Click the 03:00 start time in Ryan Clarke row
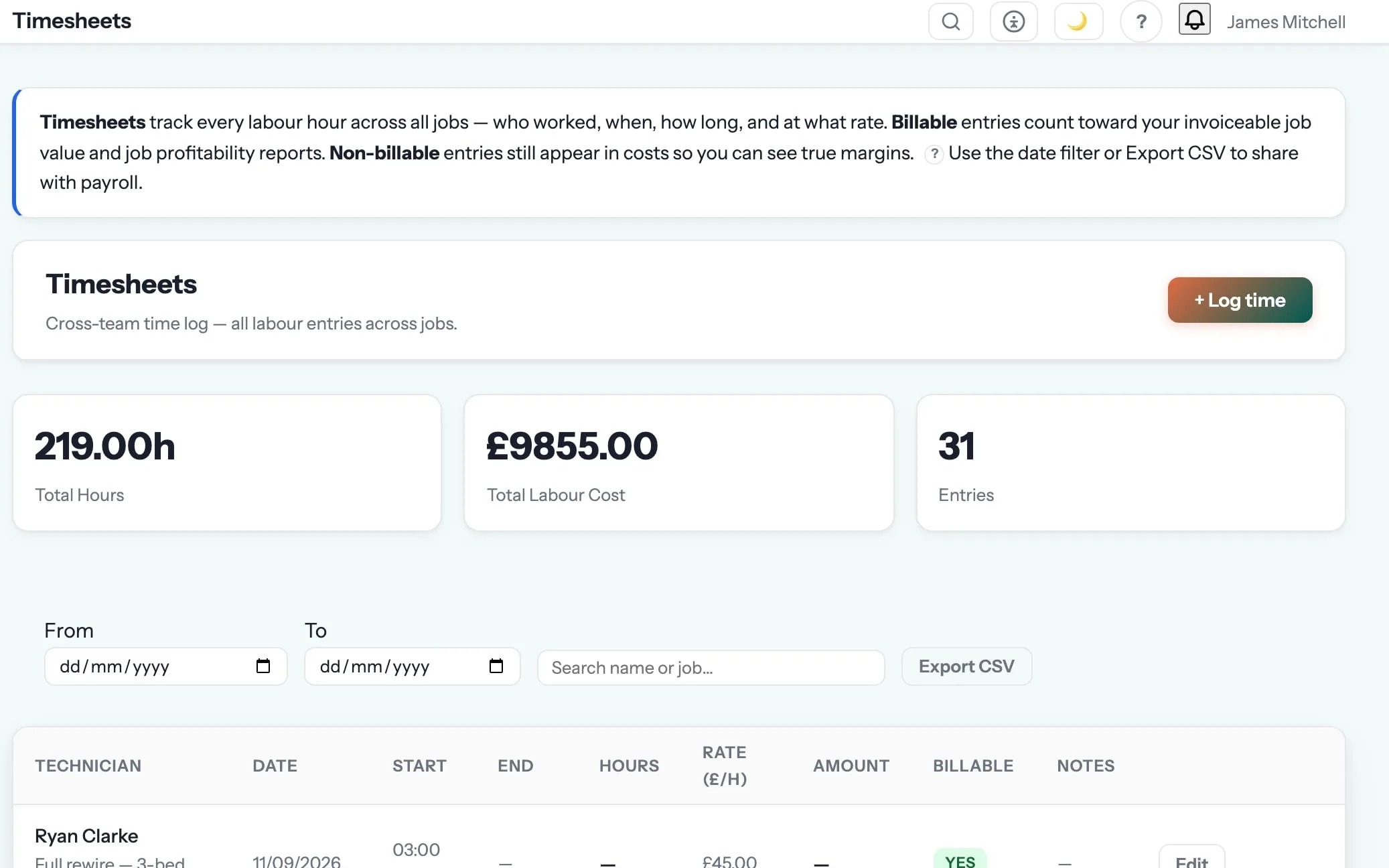This screenshot has width=1389, height=868. (x=416, y=849)
